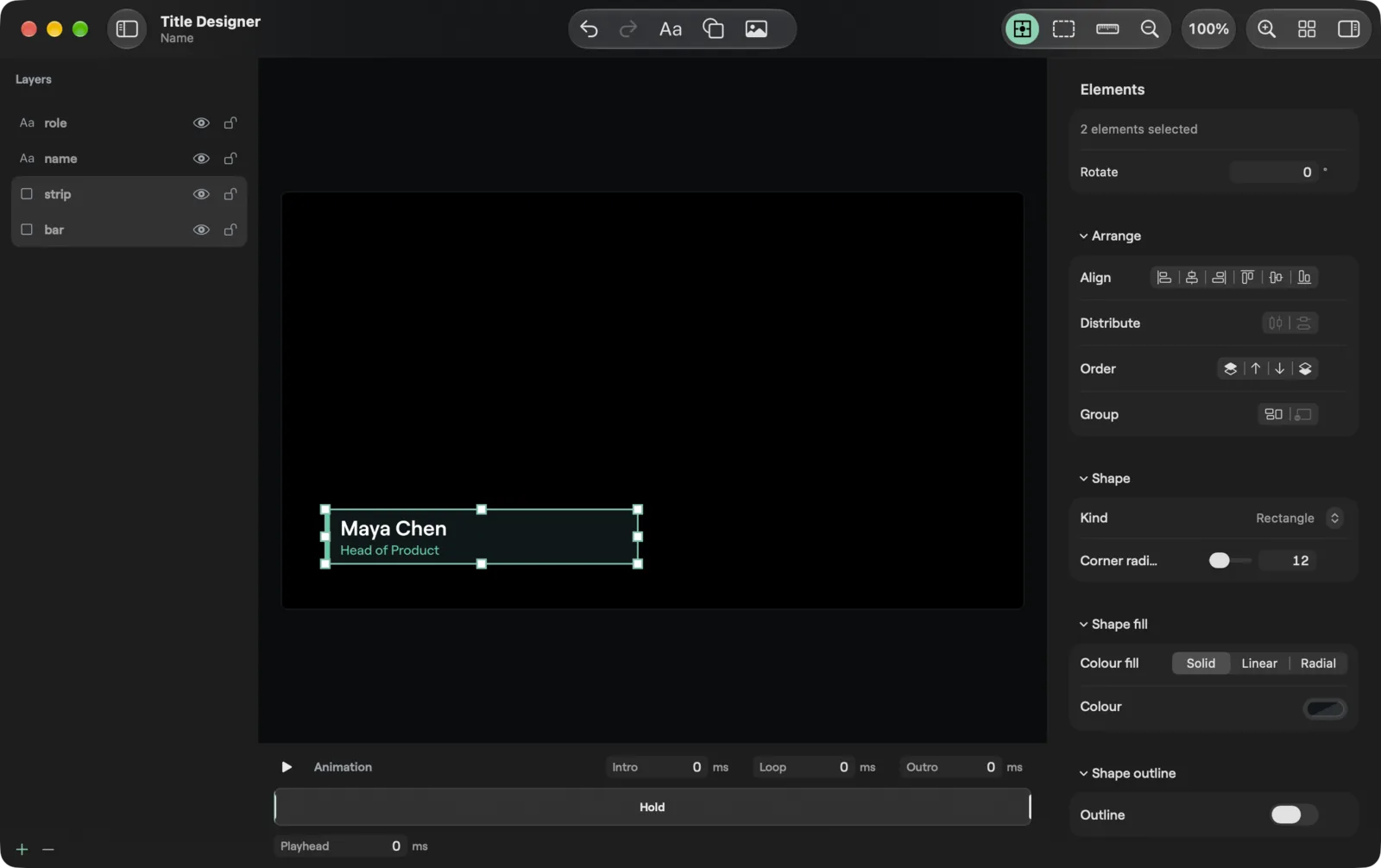Insert a shape using the toolbar shape icon
Screen dimensions: 1381x868
[x=713, y=28]
